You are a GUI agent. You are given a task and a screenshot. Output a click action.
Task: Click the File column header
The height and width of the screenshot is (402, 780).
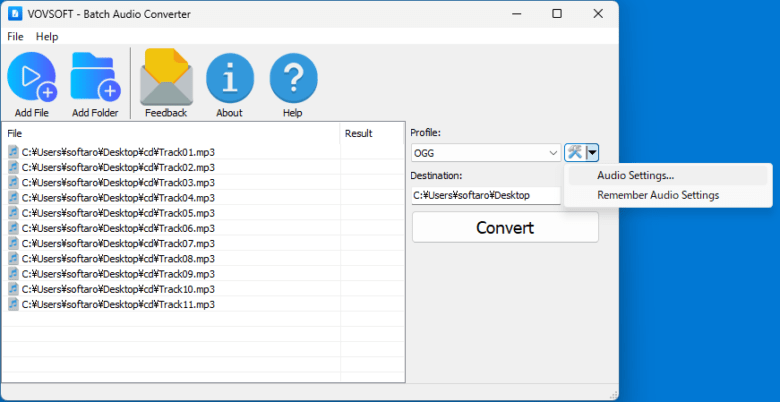[171, 133]
